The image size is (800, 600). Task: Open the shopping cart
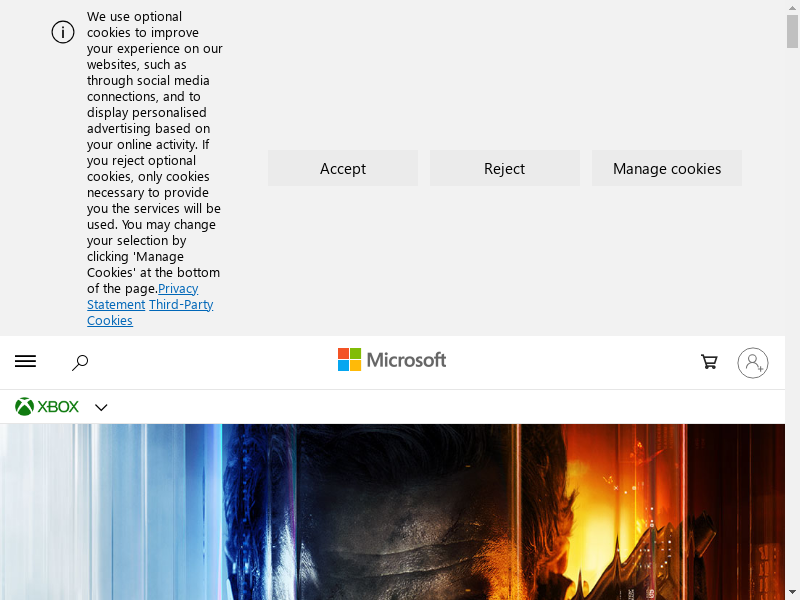(709, 362)
